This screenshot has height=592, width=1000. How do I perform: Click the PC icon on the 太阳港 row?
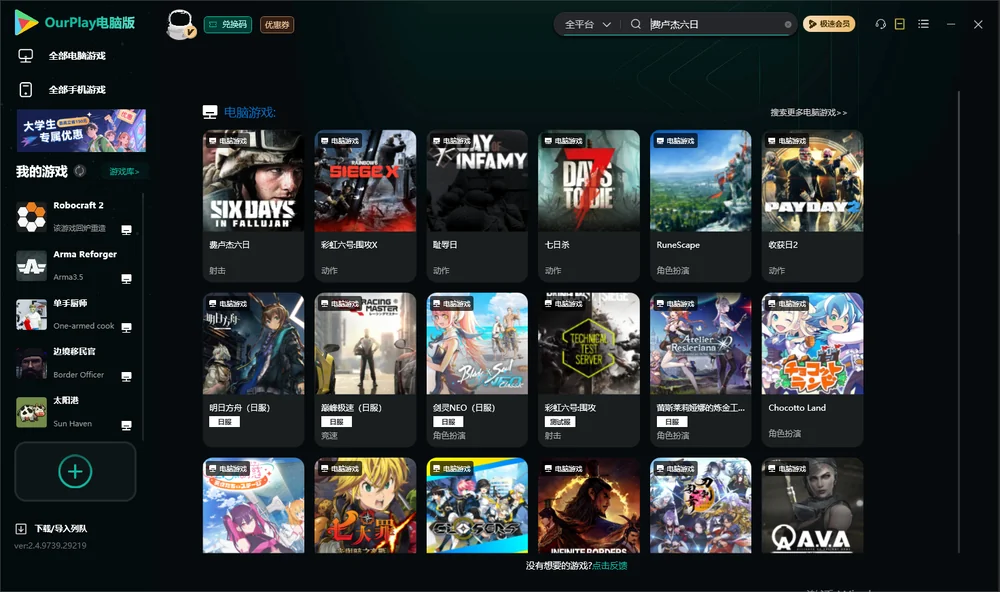(126, 426)
